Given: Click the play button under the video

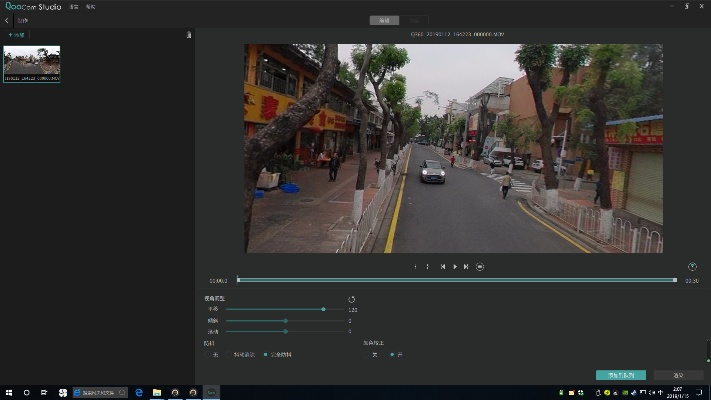Looking at the screenshot, I should click(455, 267).
